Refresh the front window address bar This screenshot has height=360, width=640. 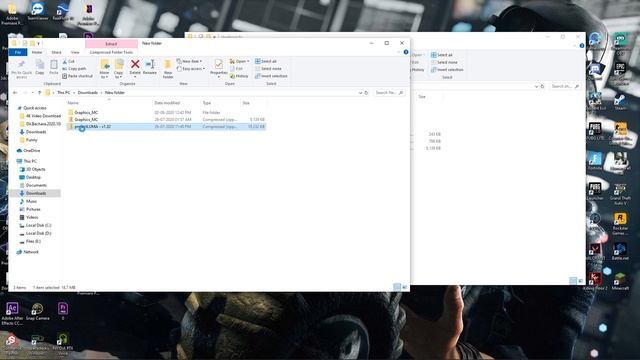coord(366,93)
